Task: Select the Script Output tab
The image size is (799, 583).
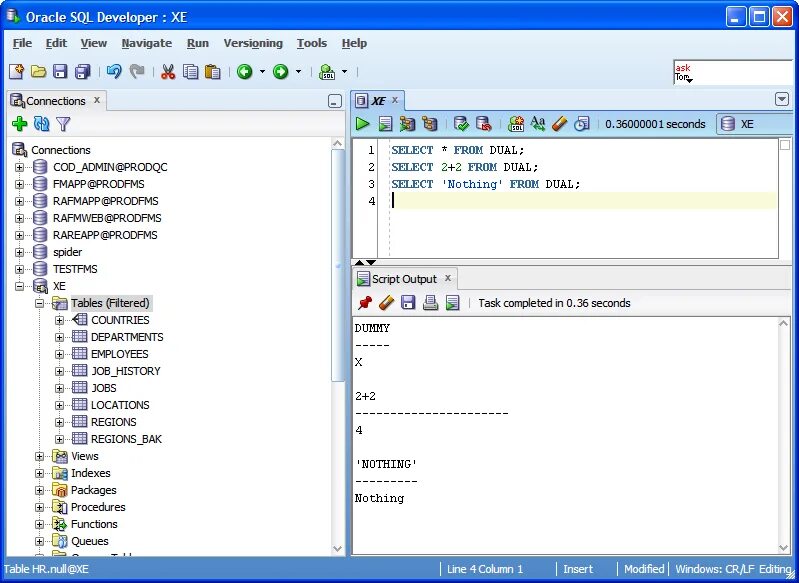Action: 404,279
